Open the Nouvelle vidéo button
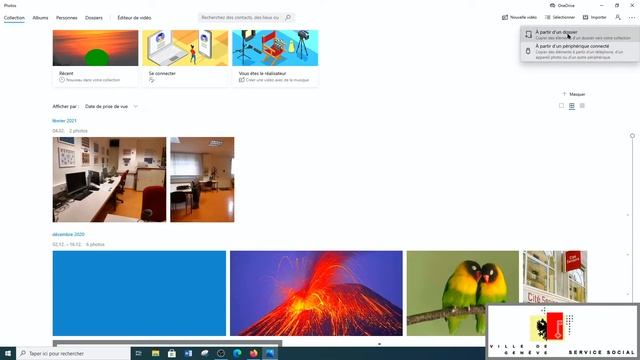Image resolution: width=640 pixels, height=360 pixels. pos(519,18)
